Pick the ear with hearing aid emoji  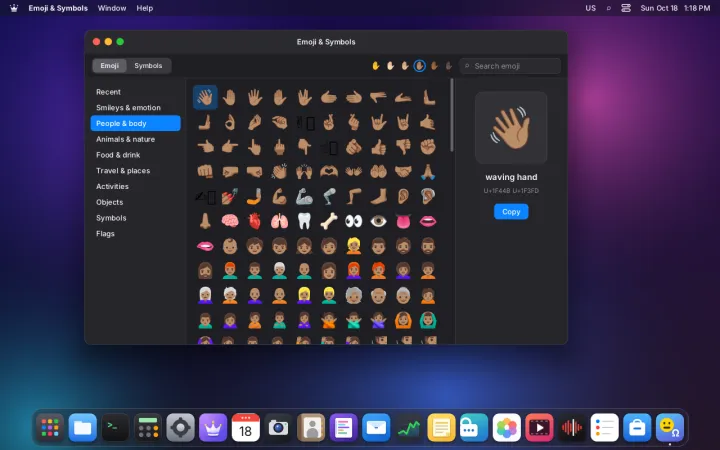pos(428,197)
